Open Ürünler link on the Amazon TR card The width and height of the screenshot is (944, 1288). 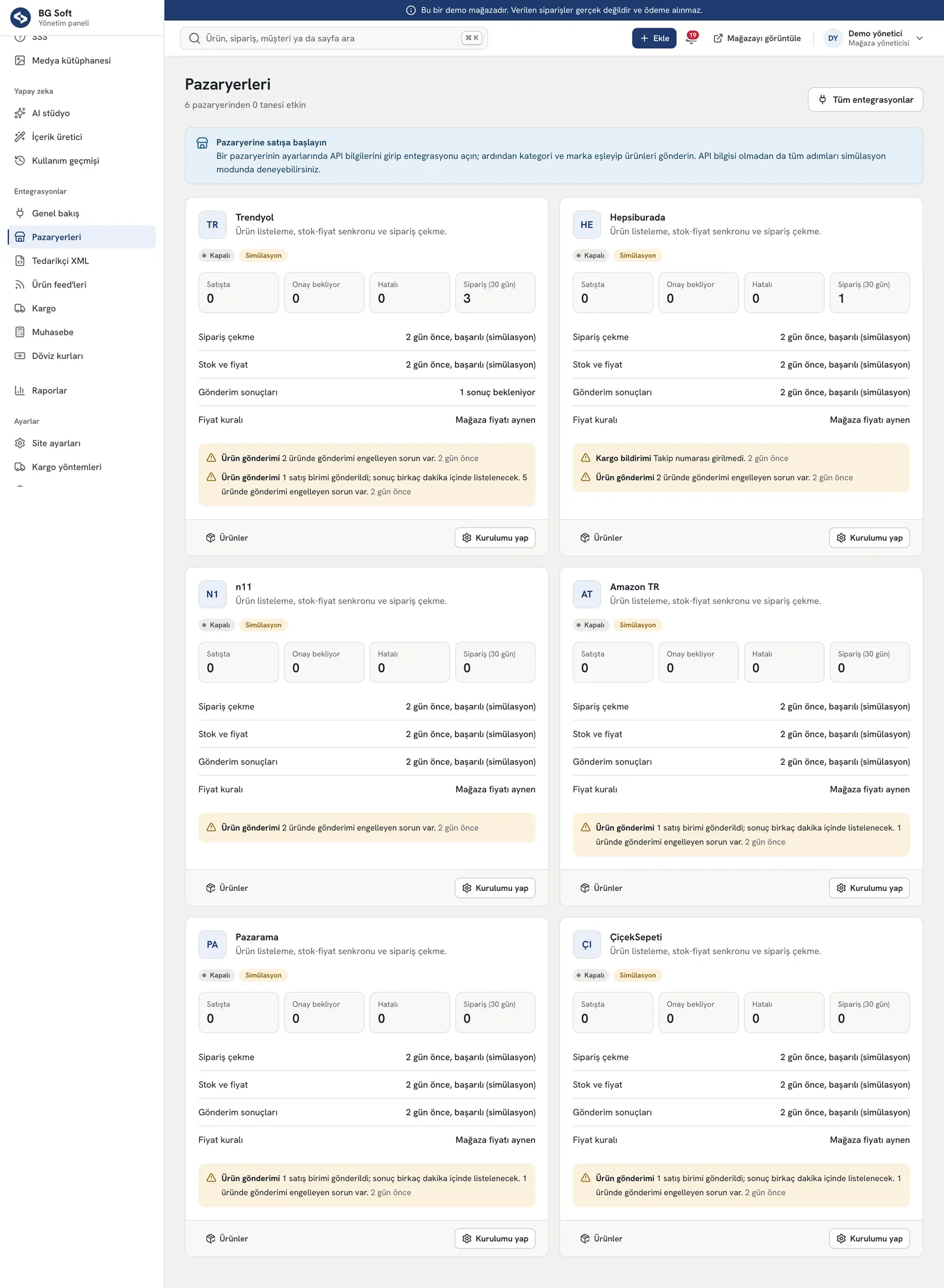[x=601, y=888]
